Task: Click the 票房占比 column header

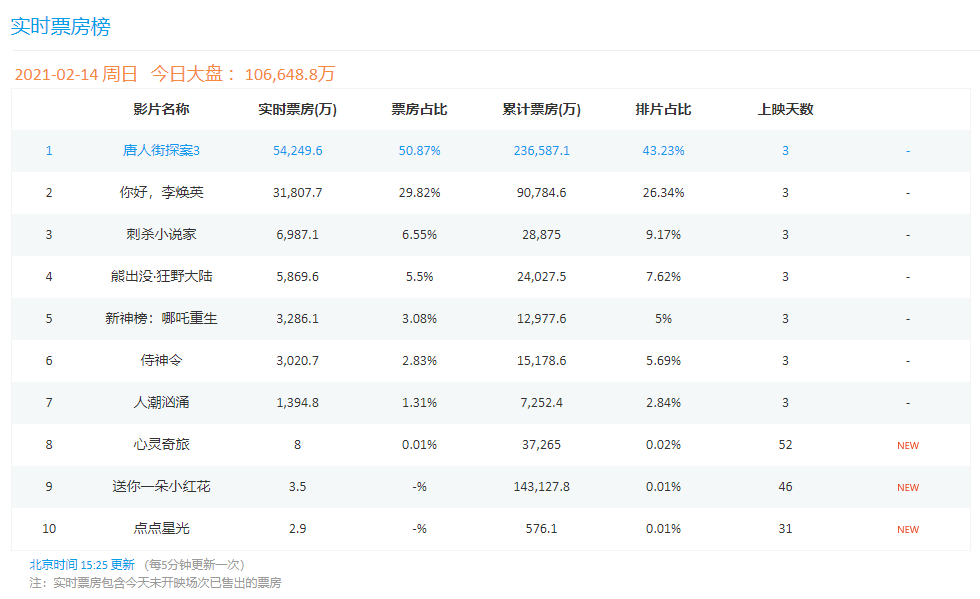Action: pyautogui.click(x=419, y=110)
